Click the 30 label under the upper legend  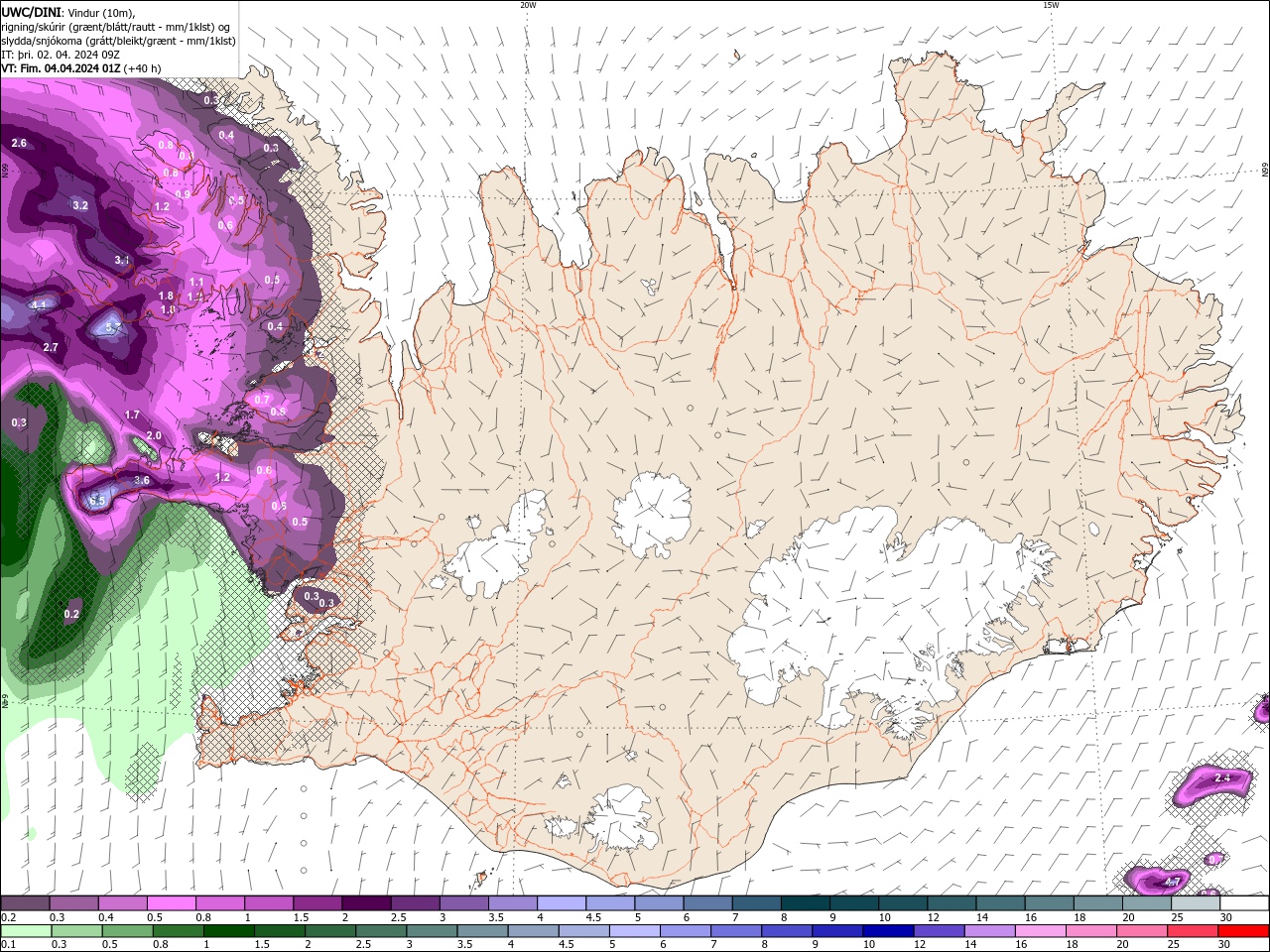[1226, 918]
